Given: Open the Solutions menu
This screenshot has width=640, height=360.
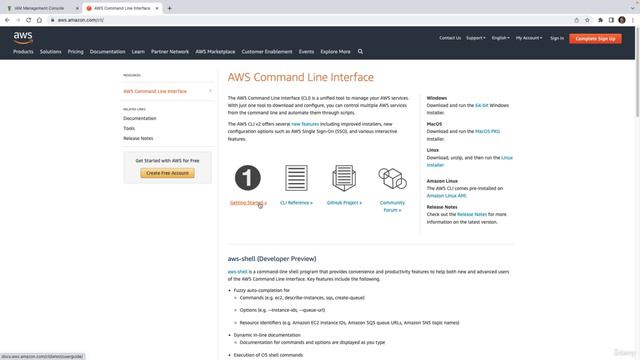Looking at the screenshot, I should 51,52.
